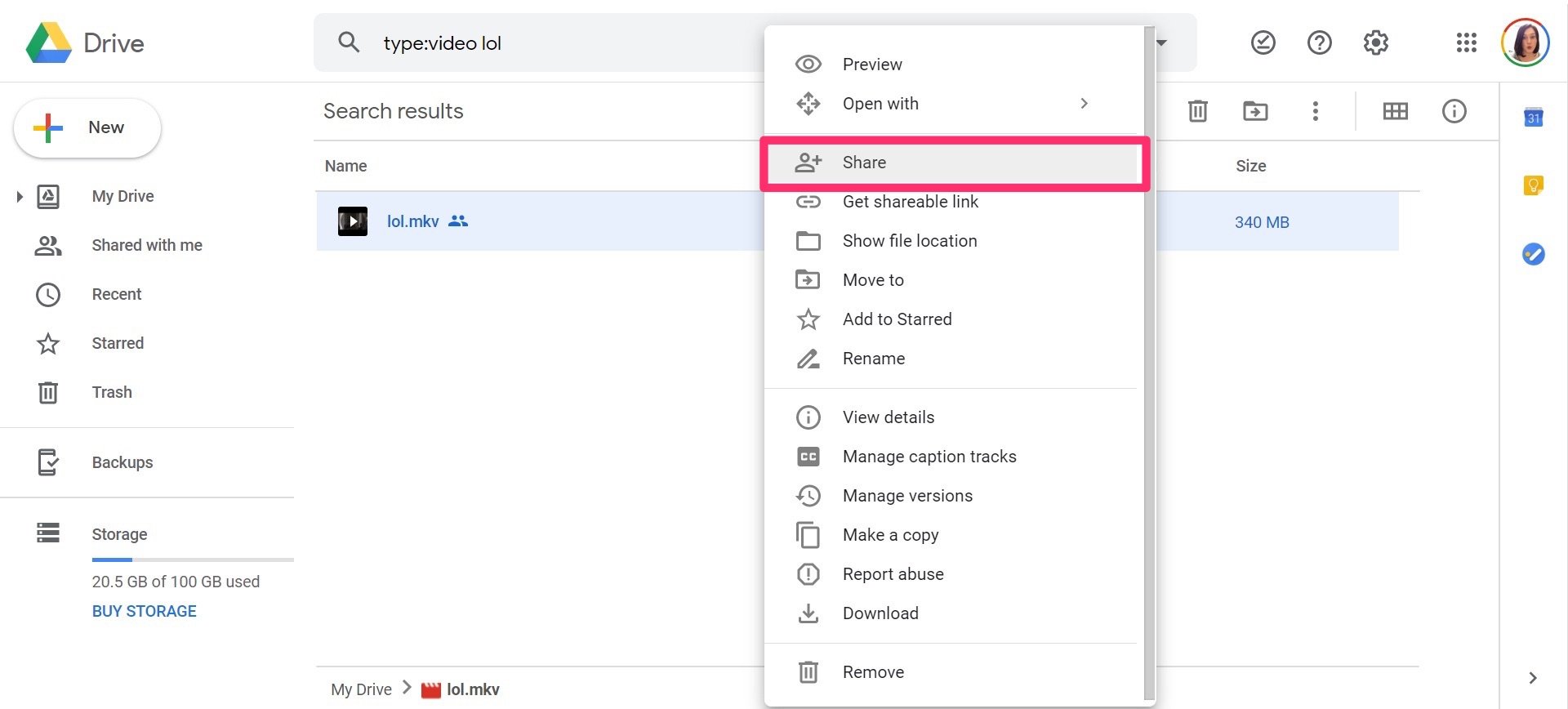The height and width of the screenshot is (709, 1568).
Task: Click the Move to folder toolbar icon
Action: click(1255, 111)
